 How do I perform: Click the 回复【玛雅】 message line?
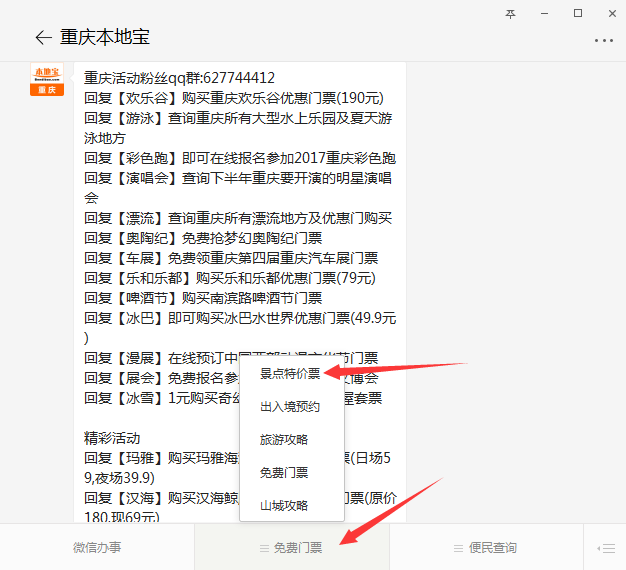237,468
